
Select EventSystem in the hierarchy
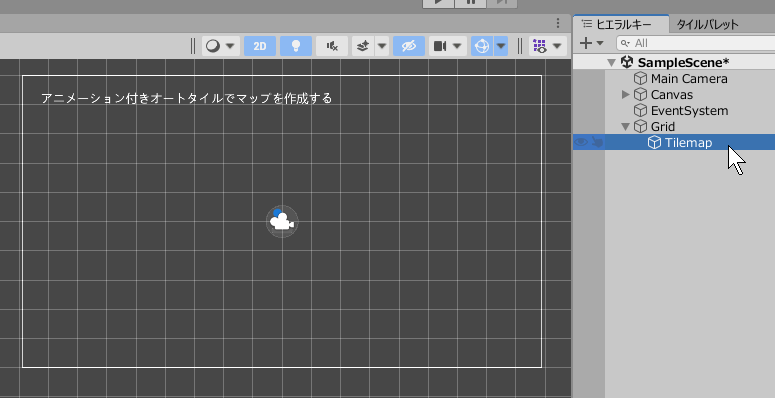[689, 110]
